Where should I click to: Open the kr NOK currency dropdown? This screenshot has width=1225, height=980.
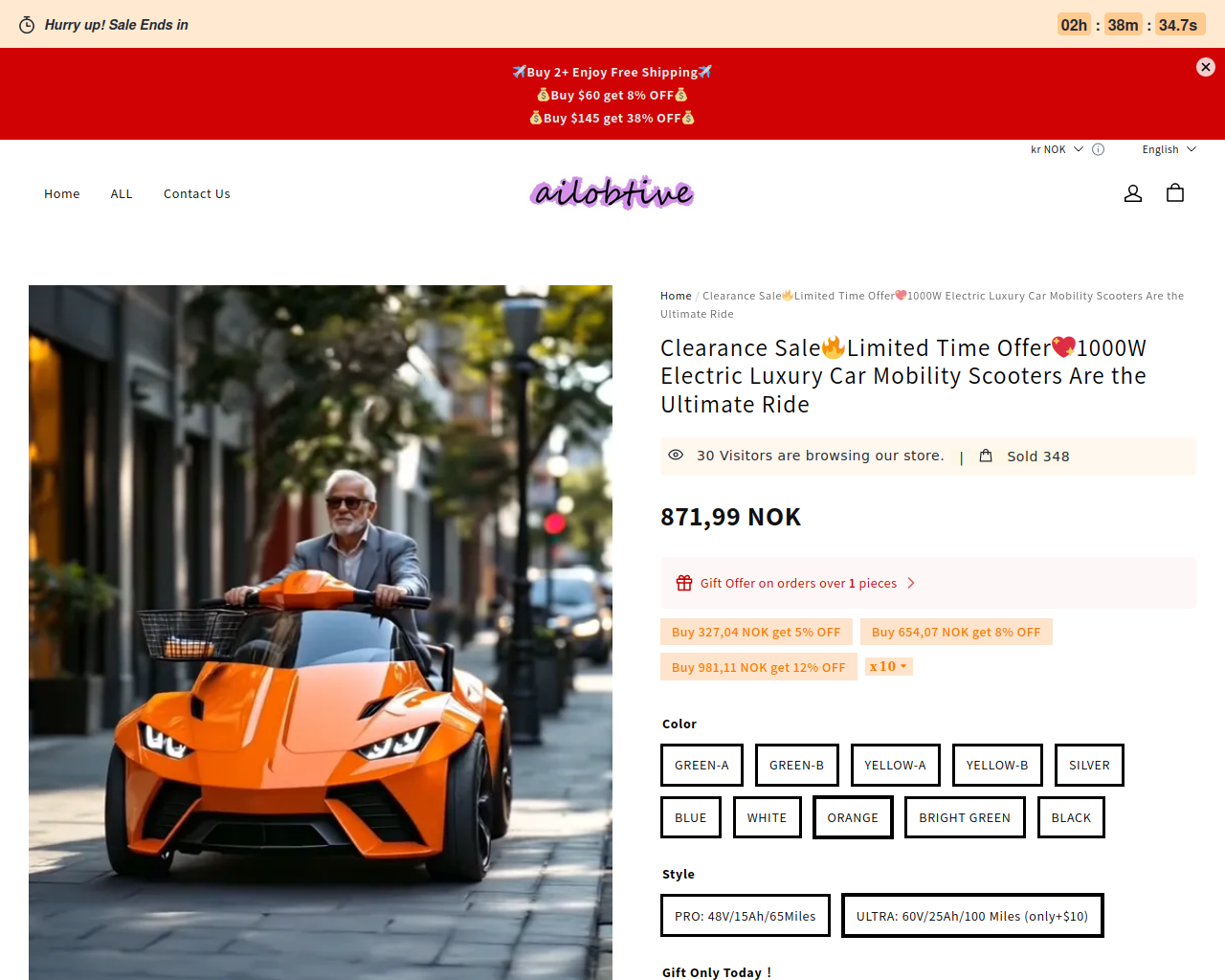pyautogui.click(x=1057, y=149)
